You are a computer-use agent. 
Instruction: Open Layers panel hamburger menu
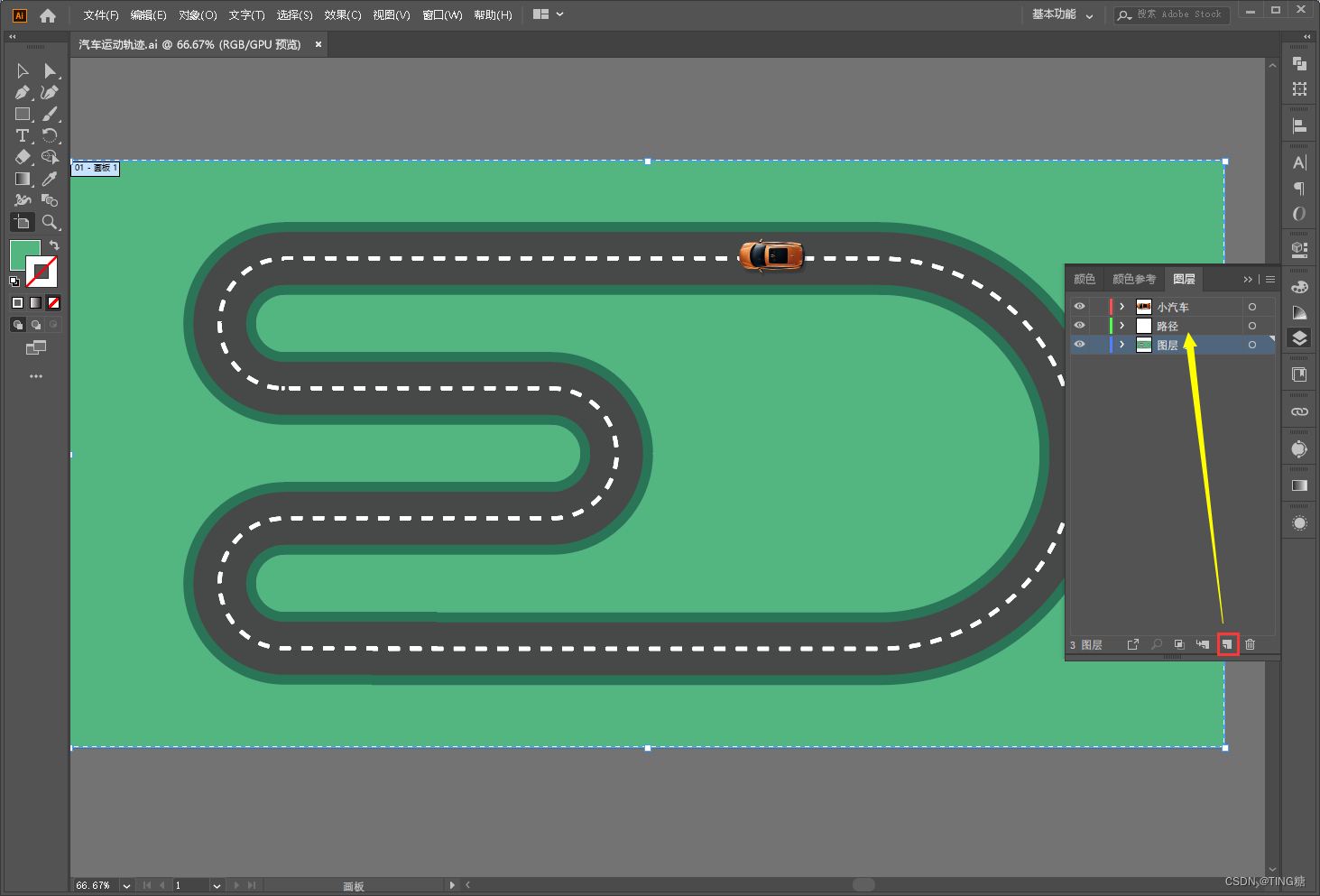(1270, 280)
